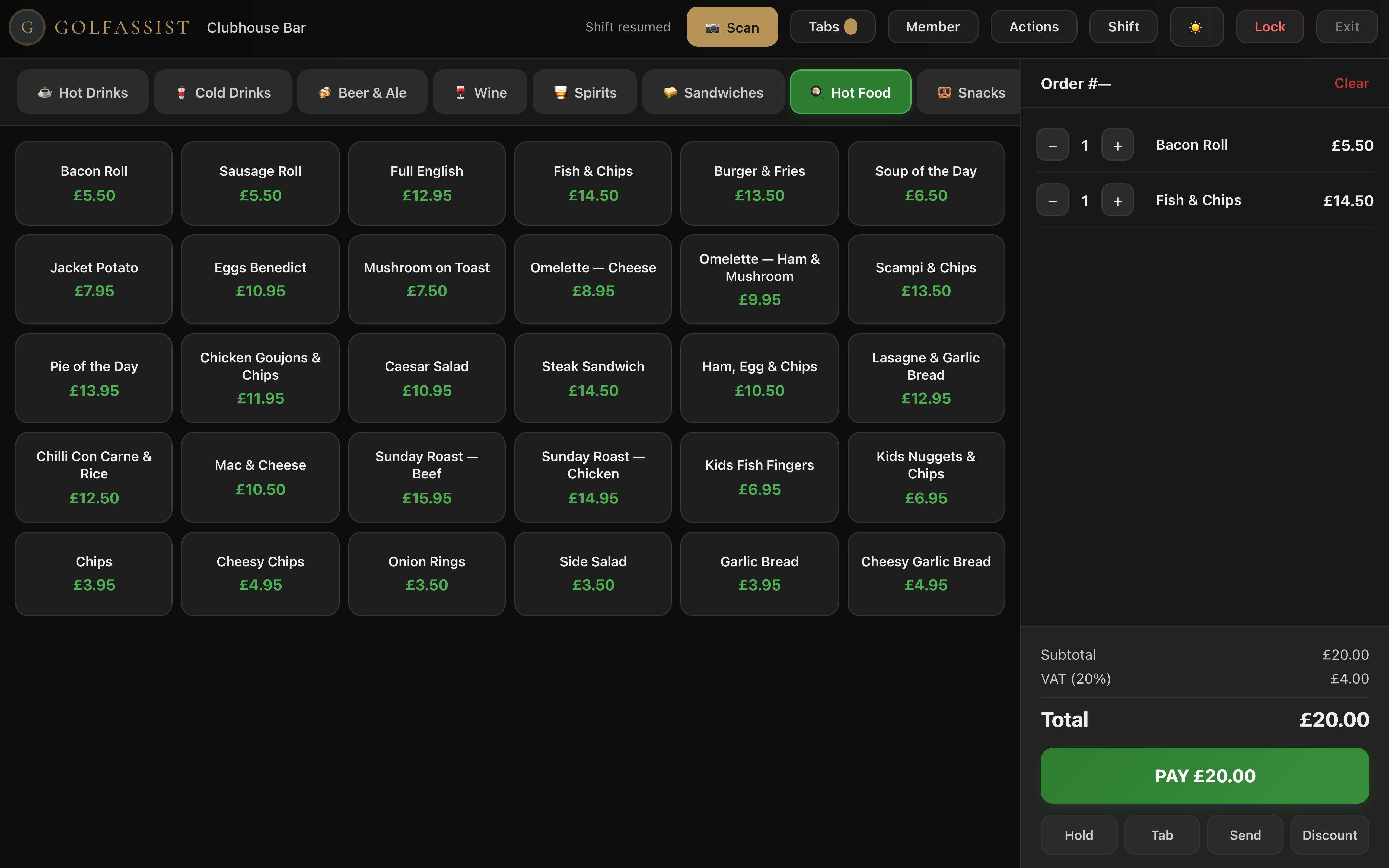Add Mushroom on Toast

(x=426, y=279)
